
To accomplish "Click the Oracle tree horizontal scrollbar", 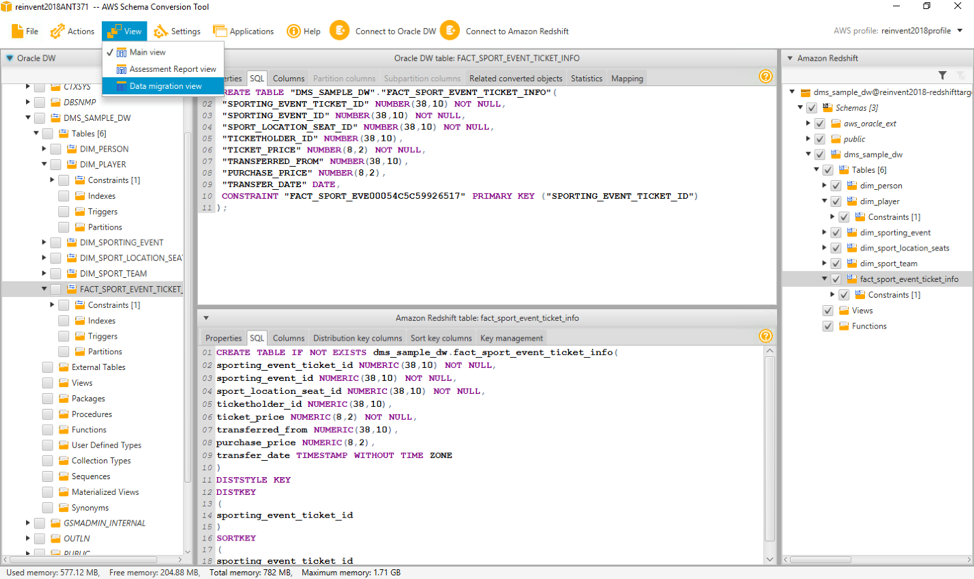I will [84, 559].
